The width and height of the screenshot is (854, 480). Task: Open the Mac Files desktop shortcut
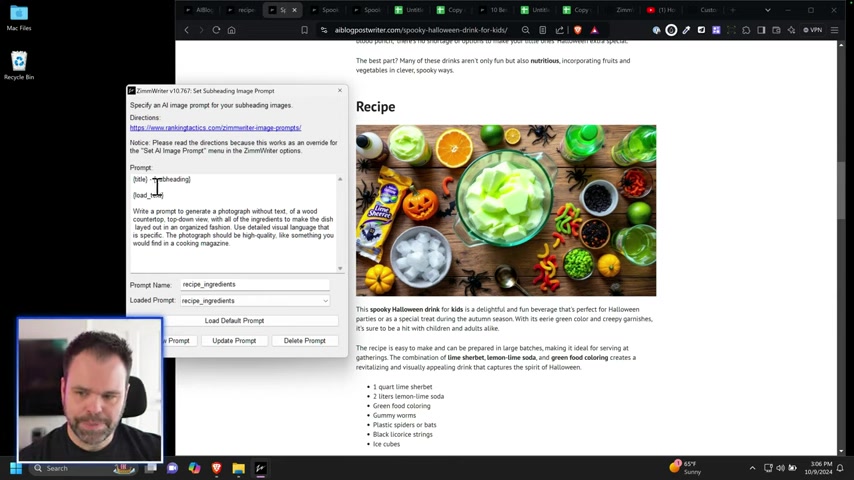click(x=19, y=17)
